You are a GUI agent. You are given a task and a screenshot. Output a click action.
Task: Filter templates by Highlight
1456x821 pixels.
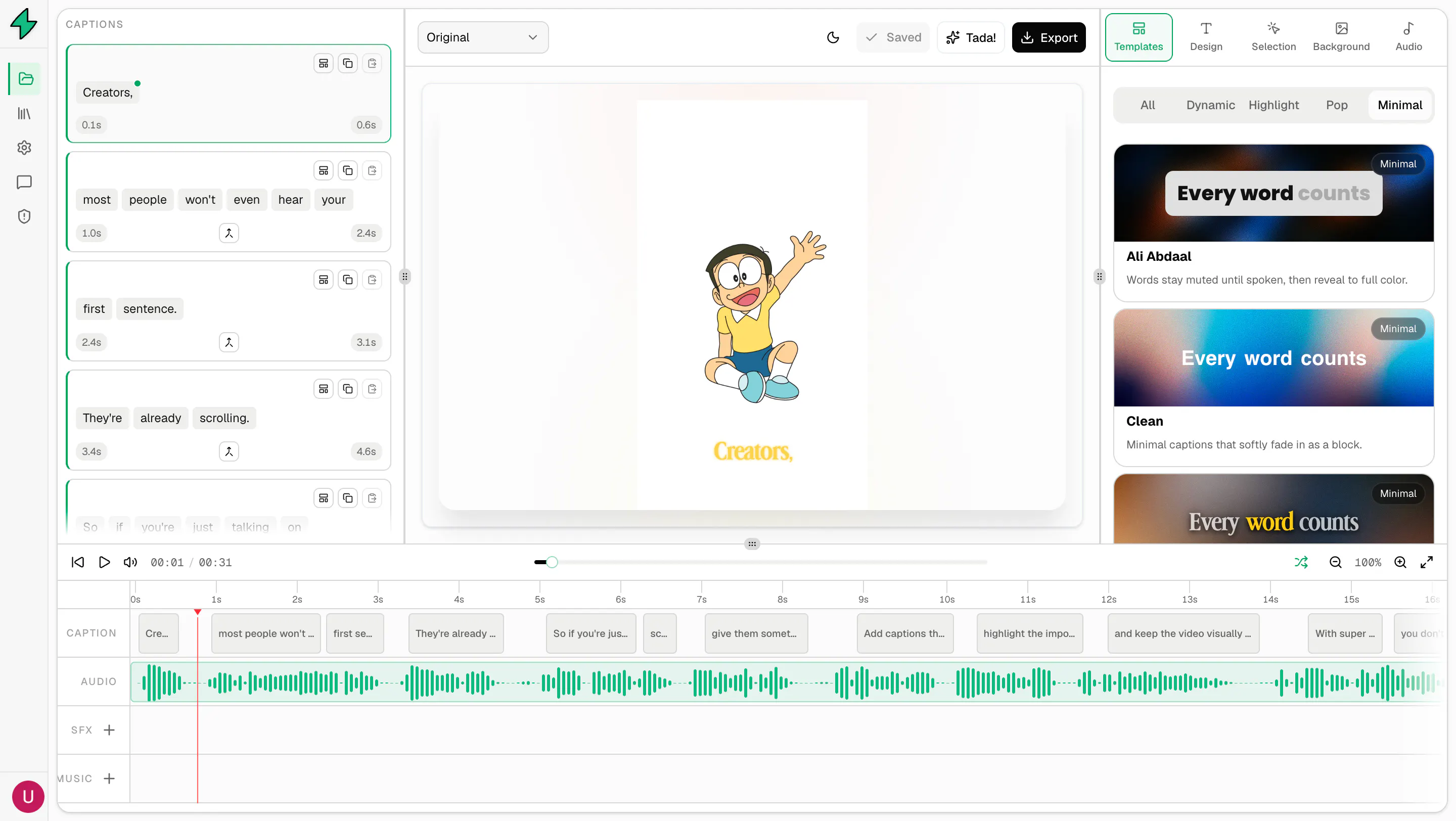(1273, 105)
